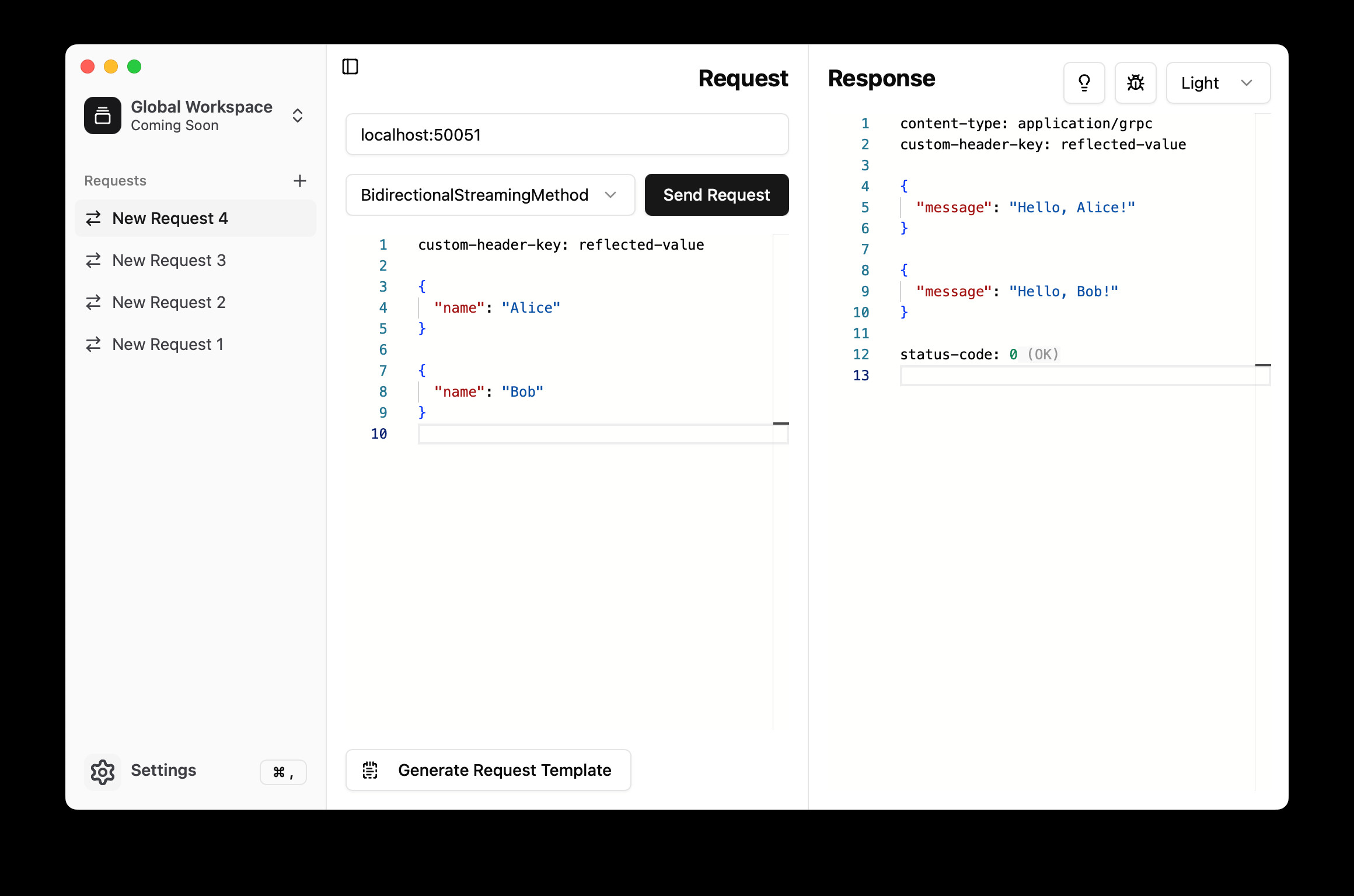Click the lightbulb icon in Response header
The image size is (1354, 896).
click(x=1084, y=83)
